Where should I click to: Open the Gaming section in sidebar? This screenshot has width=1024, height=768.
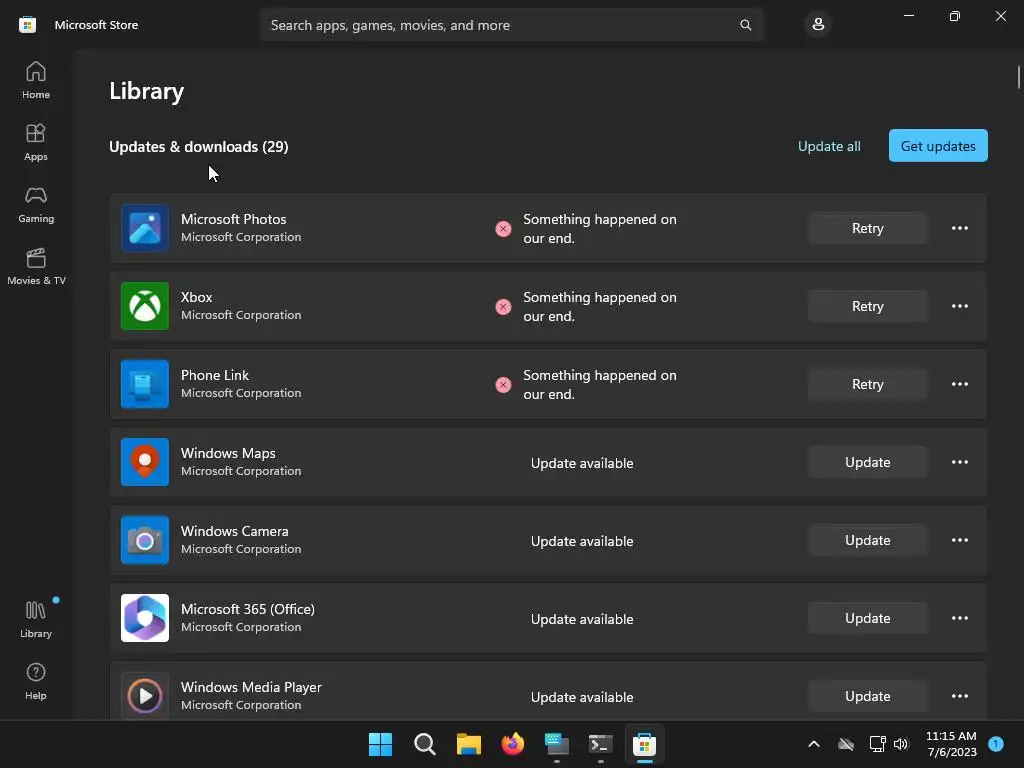[36, 204]
